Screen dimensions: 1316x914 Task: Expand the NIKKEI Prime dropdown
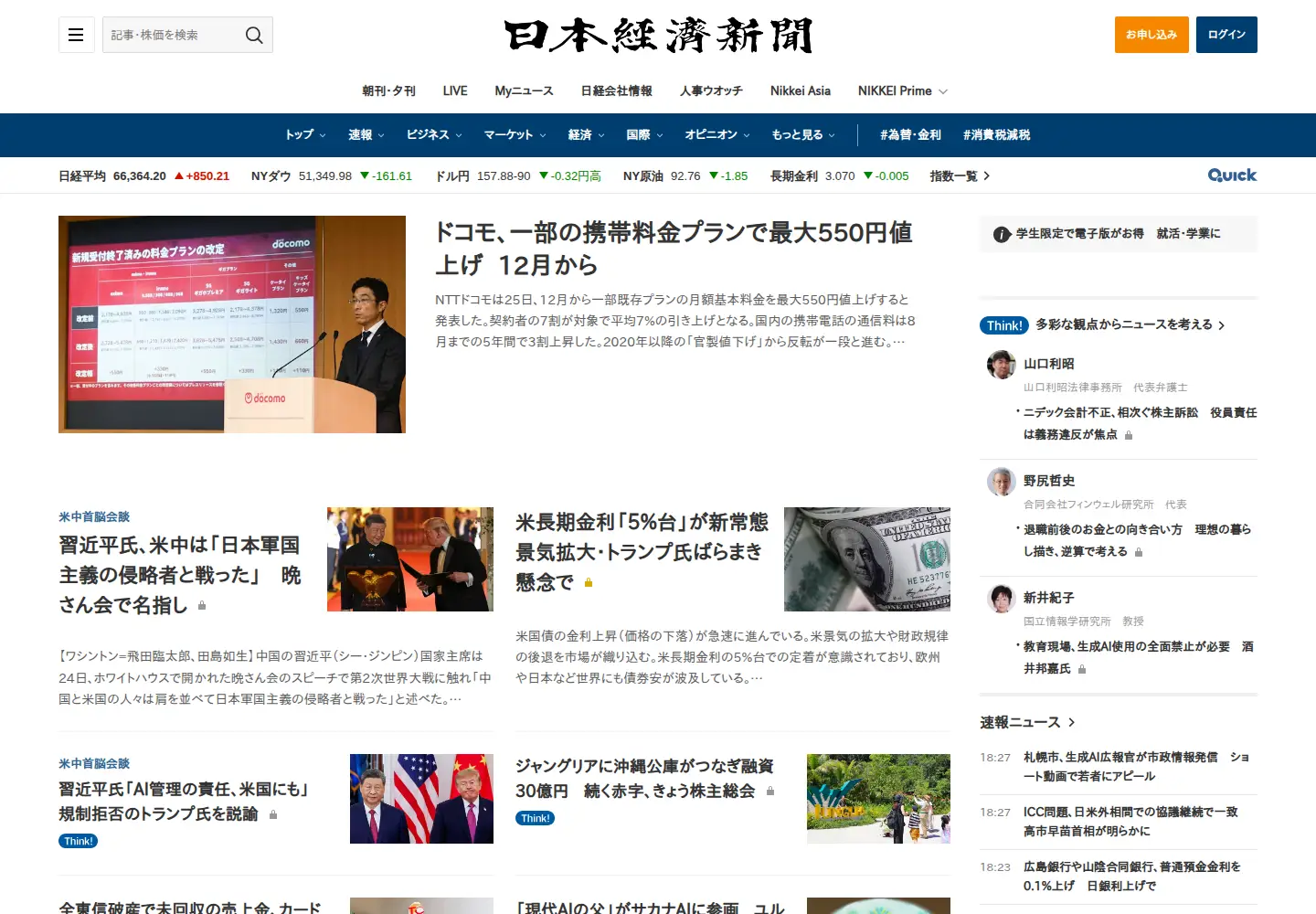click(x=903, y=90)
